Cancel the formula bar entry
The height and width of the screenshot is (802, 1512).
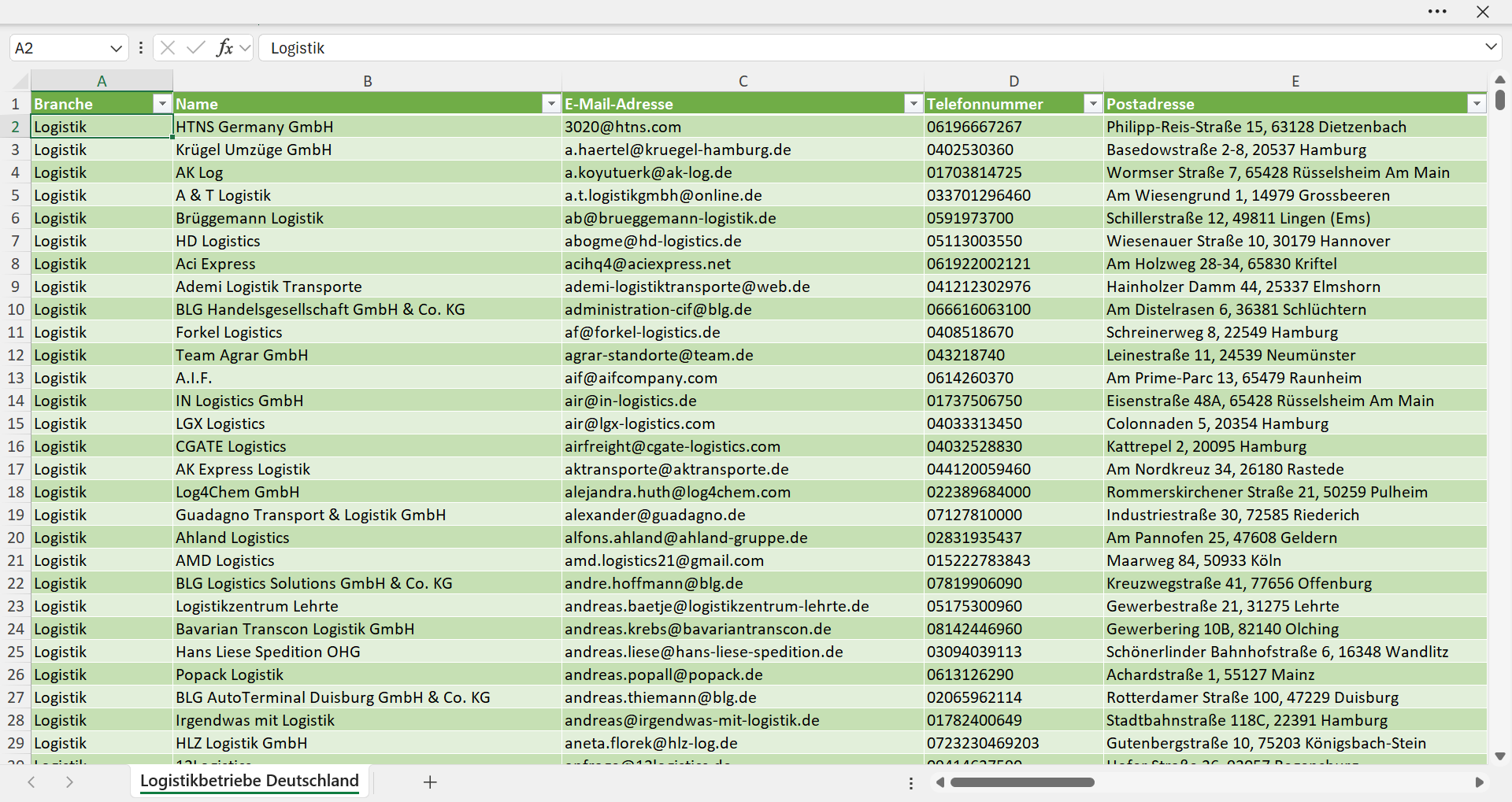168,48
